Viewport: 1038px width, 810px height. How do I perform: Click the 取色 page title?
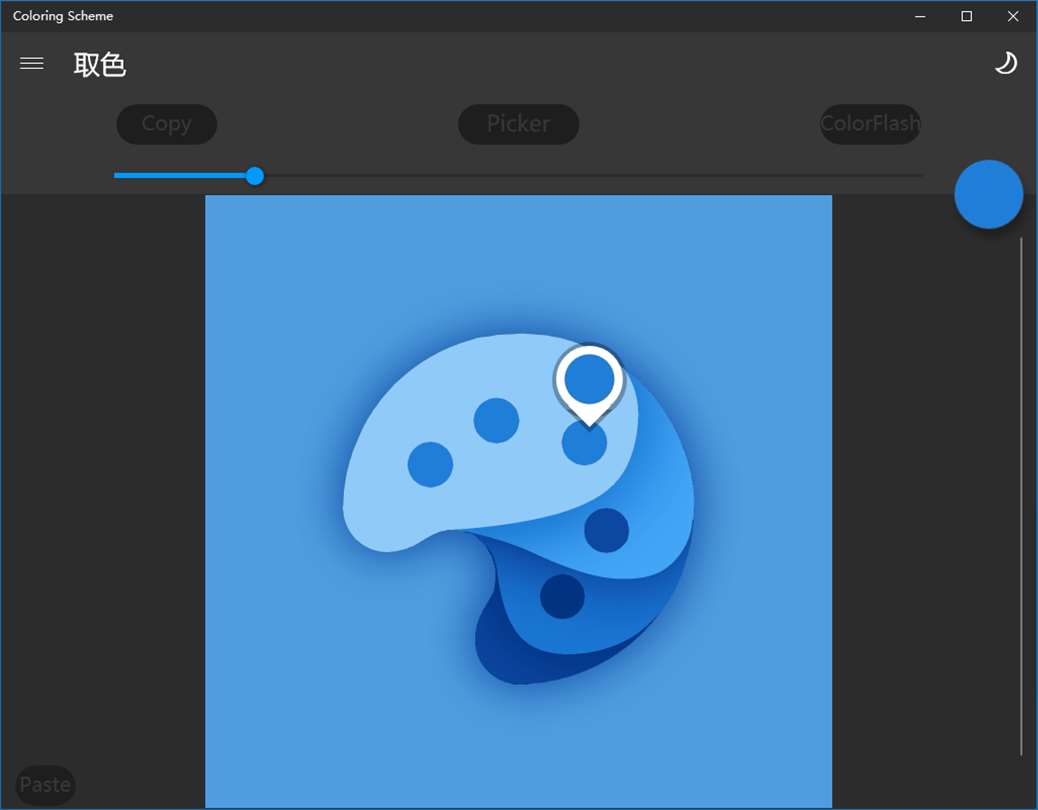pos(99,65)
